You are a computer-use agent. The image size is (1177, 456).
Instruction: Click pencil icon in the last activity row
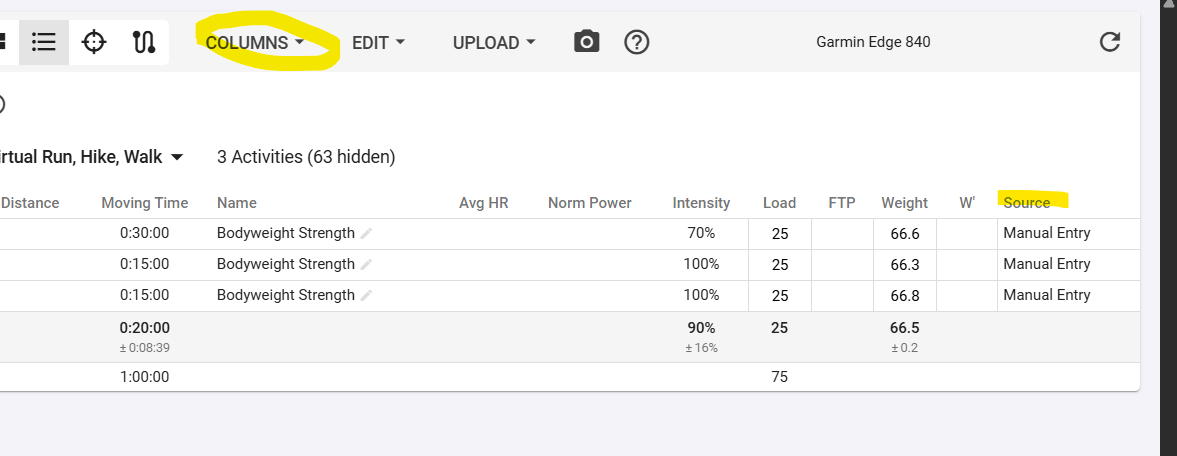(366, 296)
